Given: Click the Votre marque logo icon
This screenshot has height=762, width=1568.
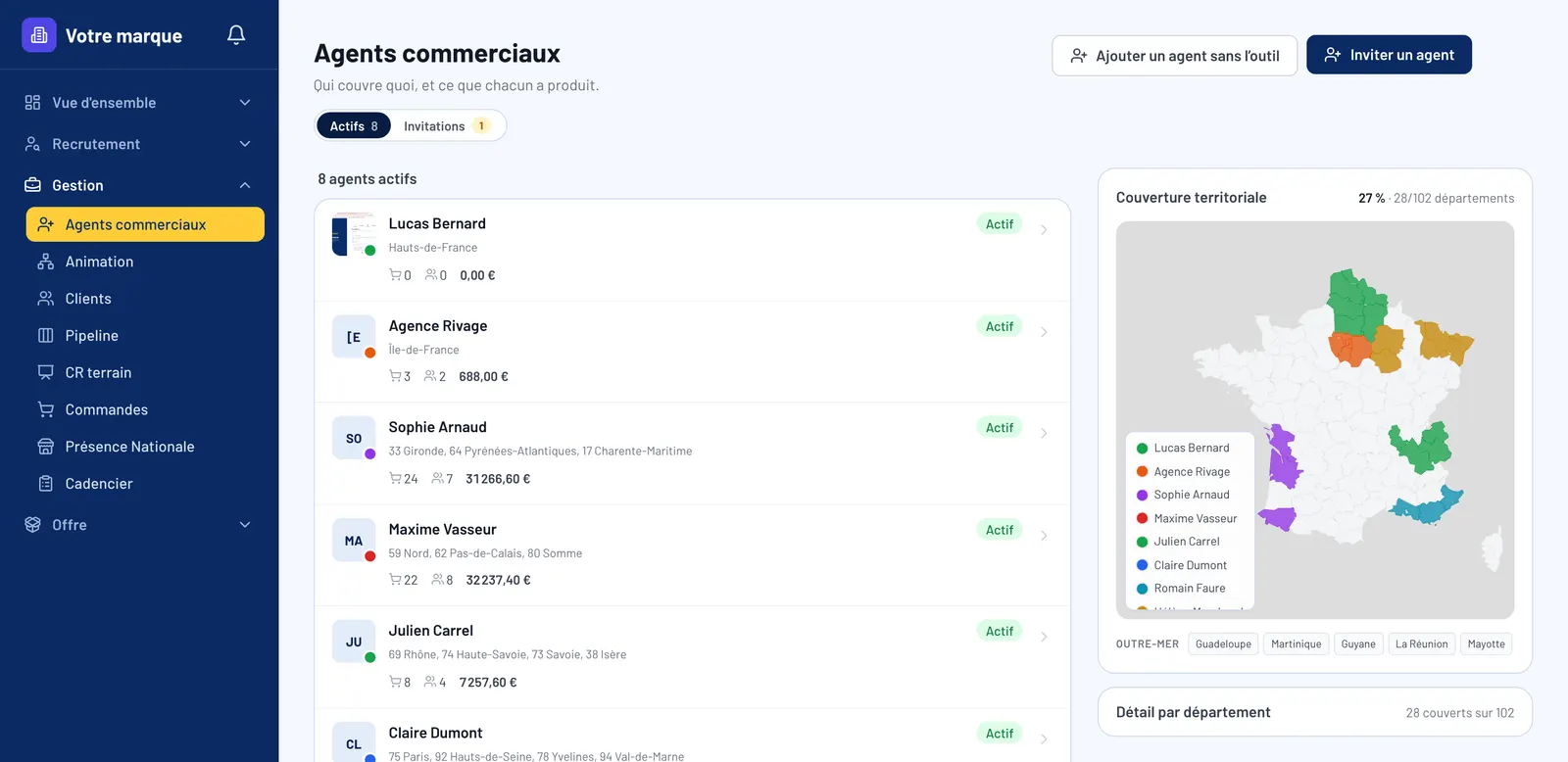Looking at the screenshot, I should (39, 35).
